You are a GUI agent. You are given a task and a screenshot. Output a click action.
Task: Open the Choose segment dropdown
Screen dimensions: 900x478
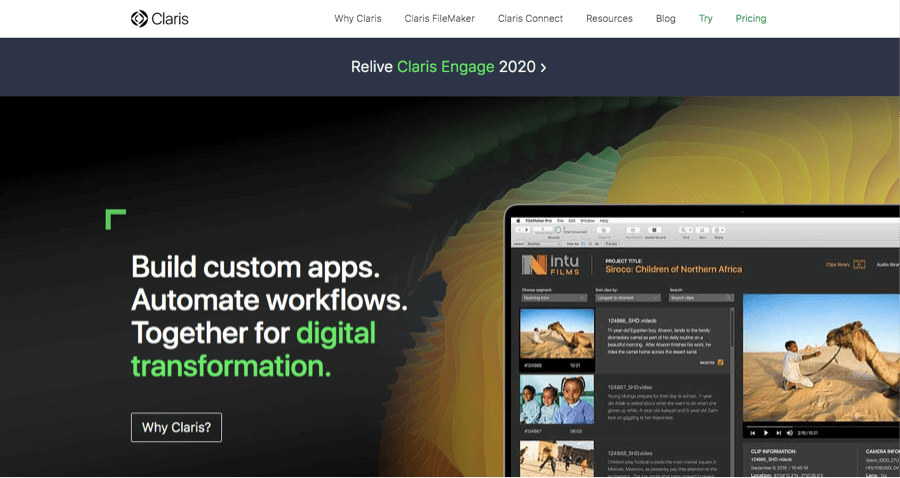(554, 298)
